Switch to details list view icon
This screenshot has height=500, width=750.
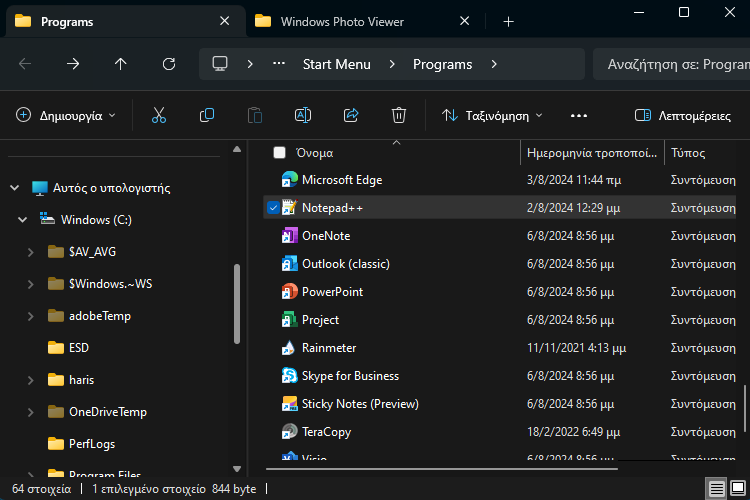716,489
